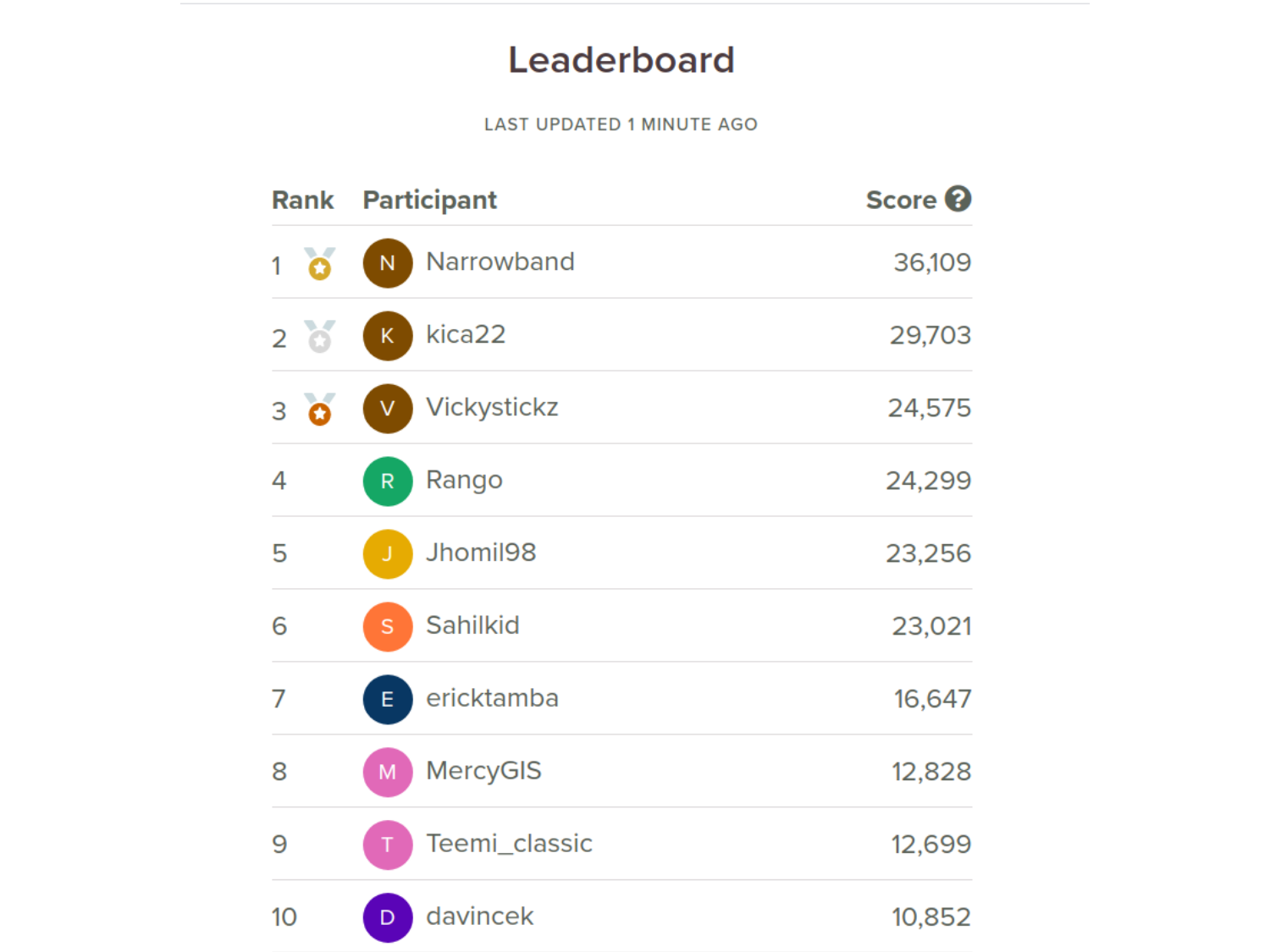Click davincek's purple D avatar

[388, 918]
